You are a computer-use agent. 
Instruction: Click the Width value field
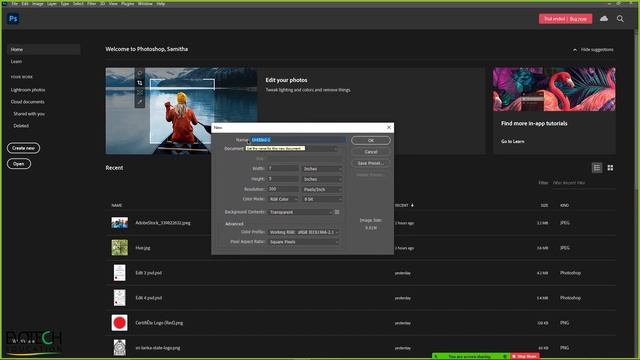point(283,169)
